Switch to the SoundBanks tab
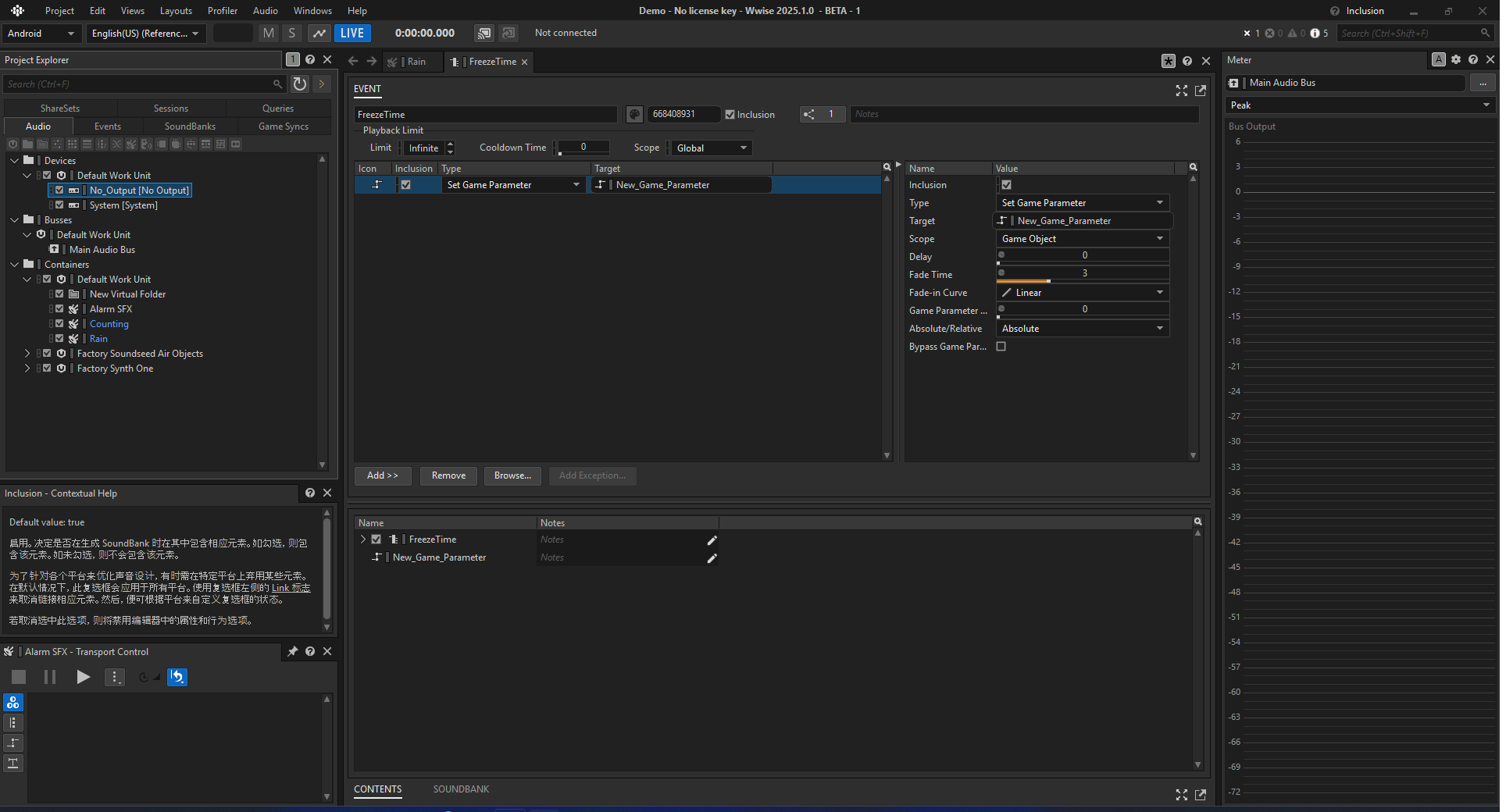Viewport: 1506px width, 812px height. (x=190, y=126)
